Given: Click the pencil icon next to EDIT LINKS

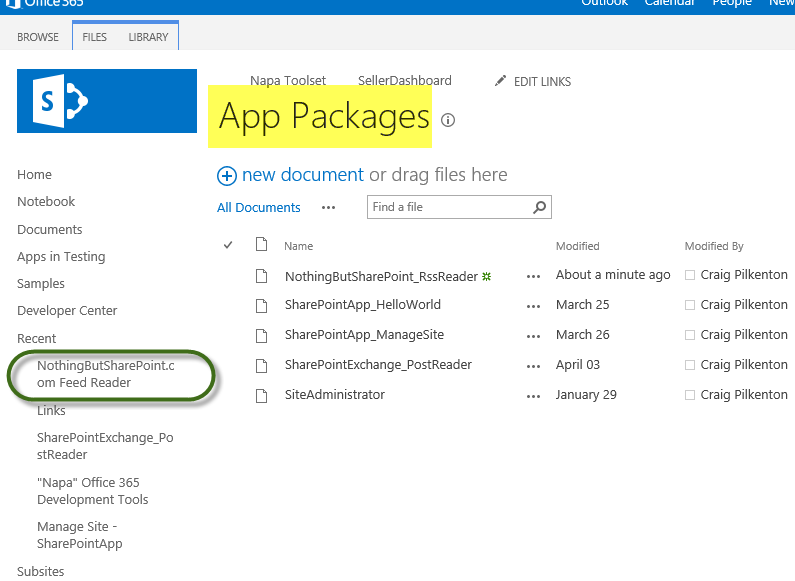Looking at the screenshot, I should [x=500, y=81].
